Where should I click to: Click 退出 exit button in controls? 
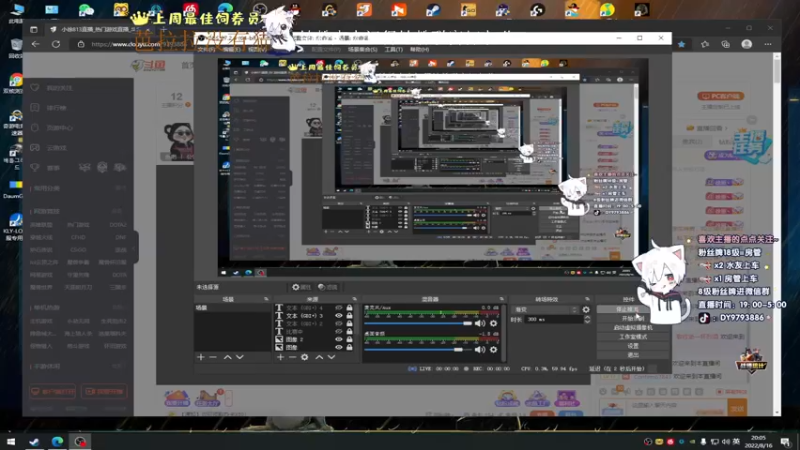click(633, 355)
